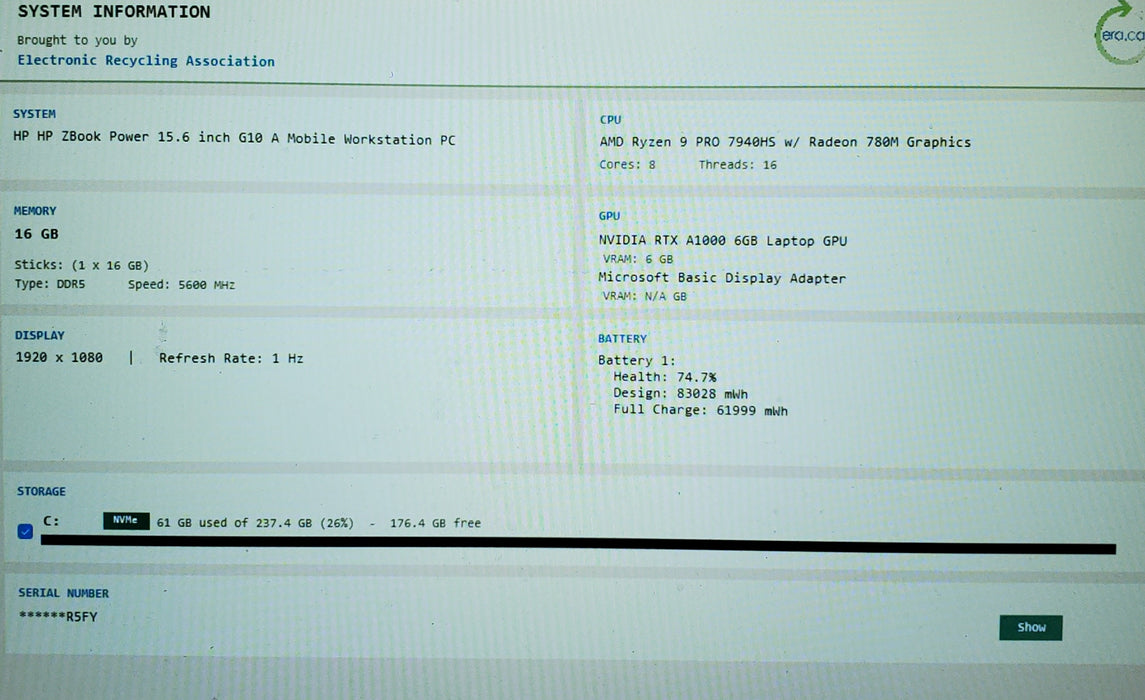Select the AMD Ryzen 9 PRO 7940HS text
Viewport: 1145px width, 700px height.
point(785,142)
